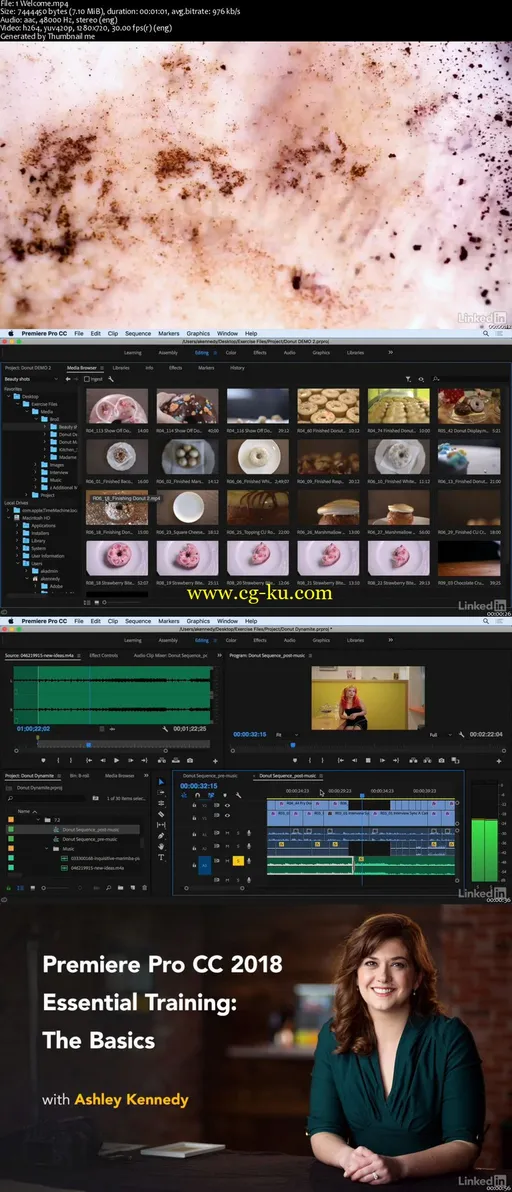Select the Hand tool
The width and height of the screenshot is (512, 1192).
point(161,846)
